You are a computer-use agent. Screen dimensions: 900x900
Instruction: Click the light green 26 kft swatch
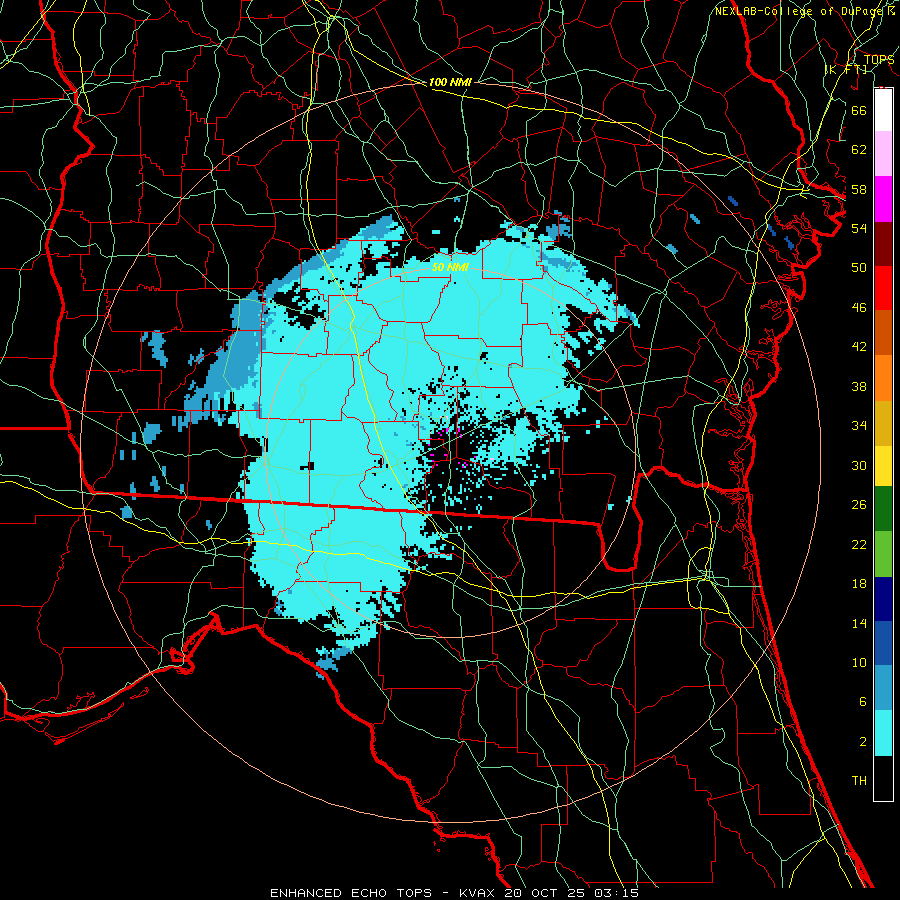pyautogui.click(x=883, y=553)
